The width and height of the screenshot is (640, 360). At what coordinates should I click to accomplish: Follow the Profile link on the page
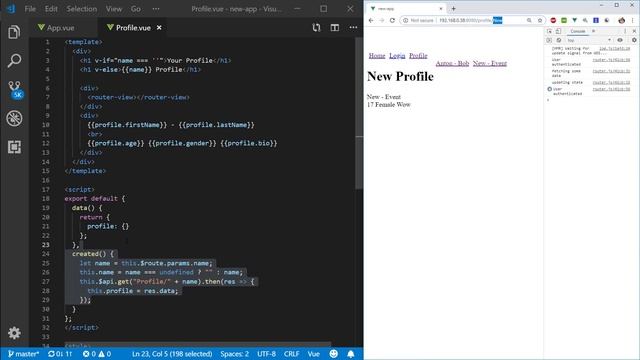418,56
